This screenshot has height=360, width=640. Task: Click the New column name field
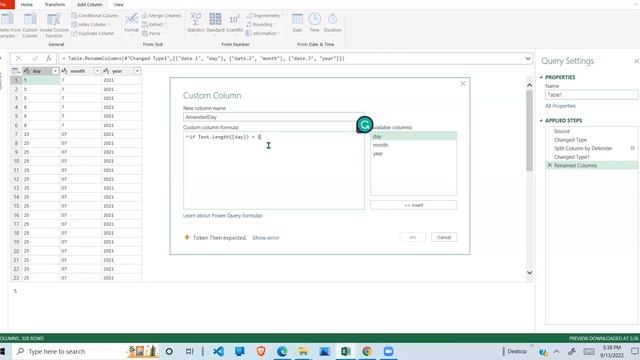click(273, 117)
